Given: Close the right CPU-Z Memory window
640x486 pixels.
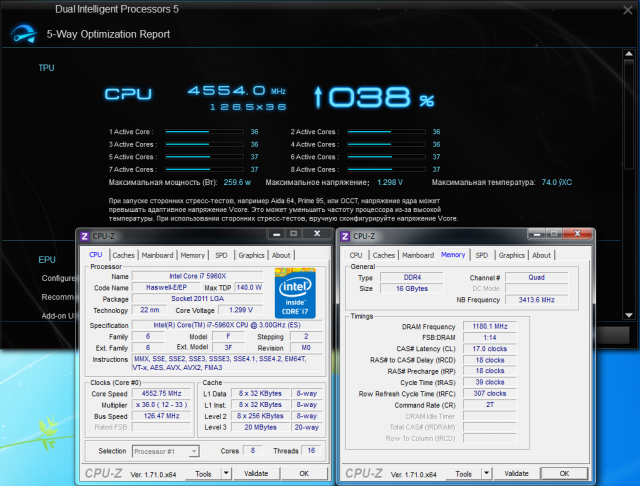Looking at the screenshot, I should point(577,234).
